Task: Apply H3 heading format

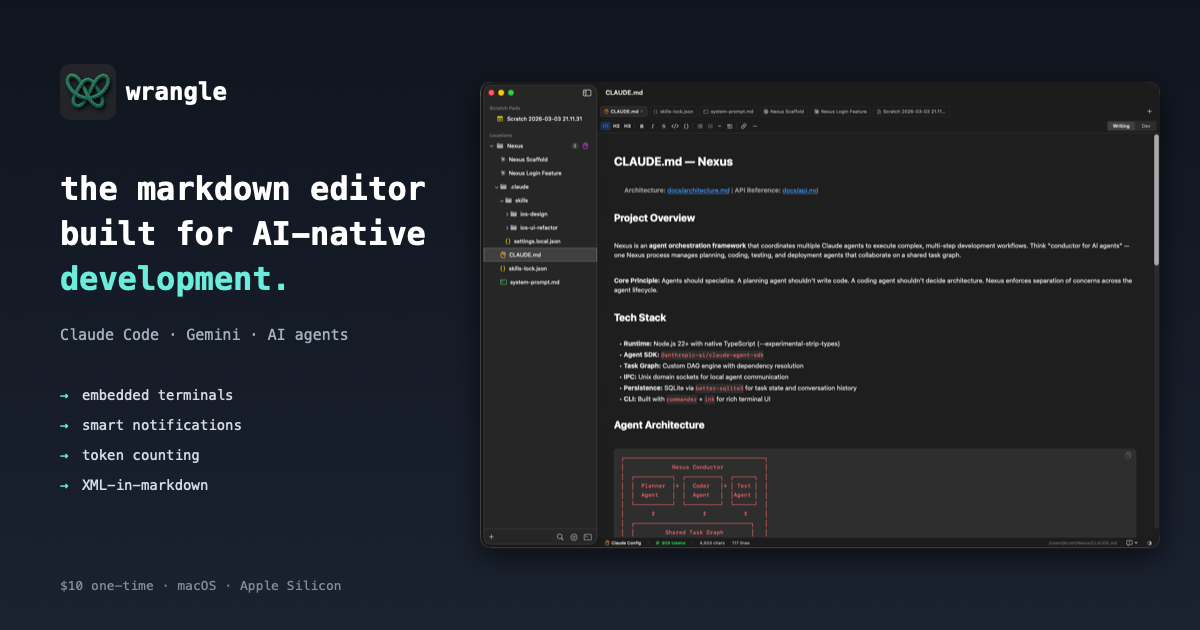Action: (627, 126)
